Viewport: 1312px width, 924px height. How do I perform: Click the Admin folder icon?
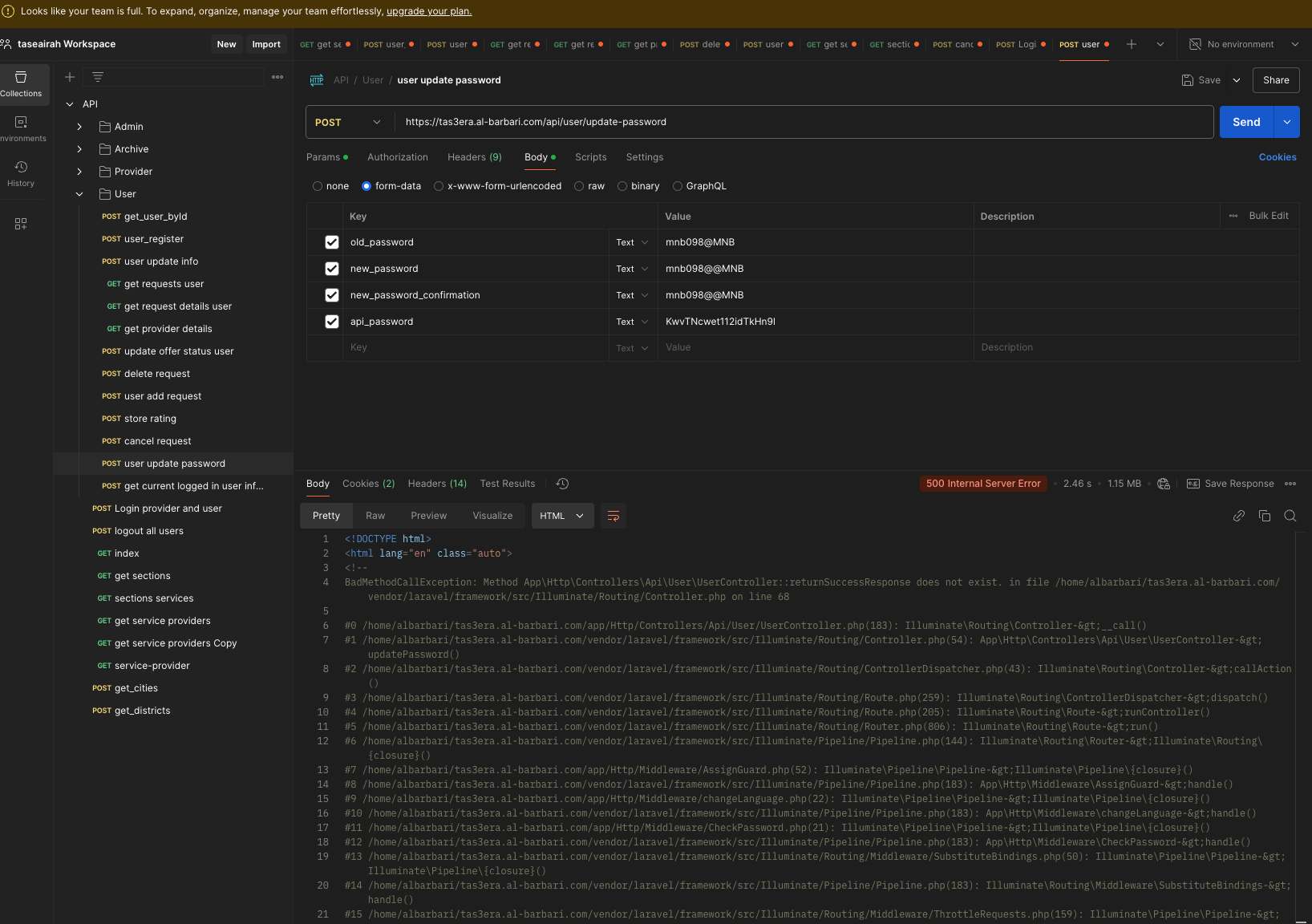(x=105, y=127)
